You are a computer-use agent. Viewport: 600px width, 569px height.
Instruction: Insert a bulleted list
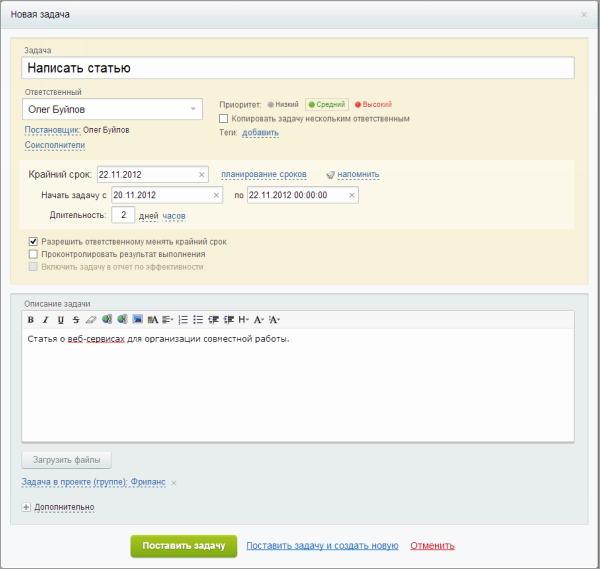click(198, 320)
